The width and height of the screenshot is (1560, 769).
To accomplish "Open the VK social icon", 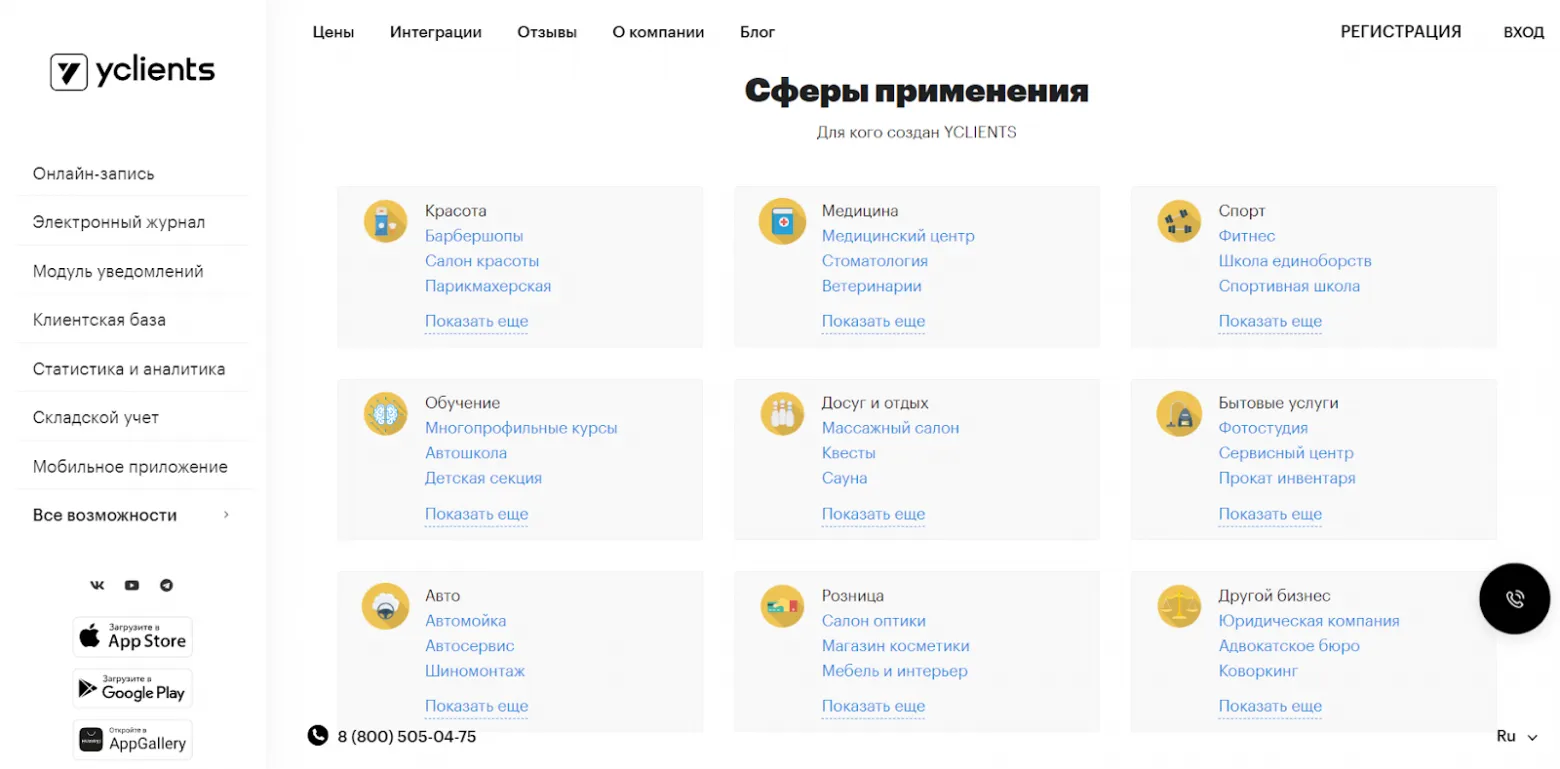I will (x=97, y=585).
